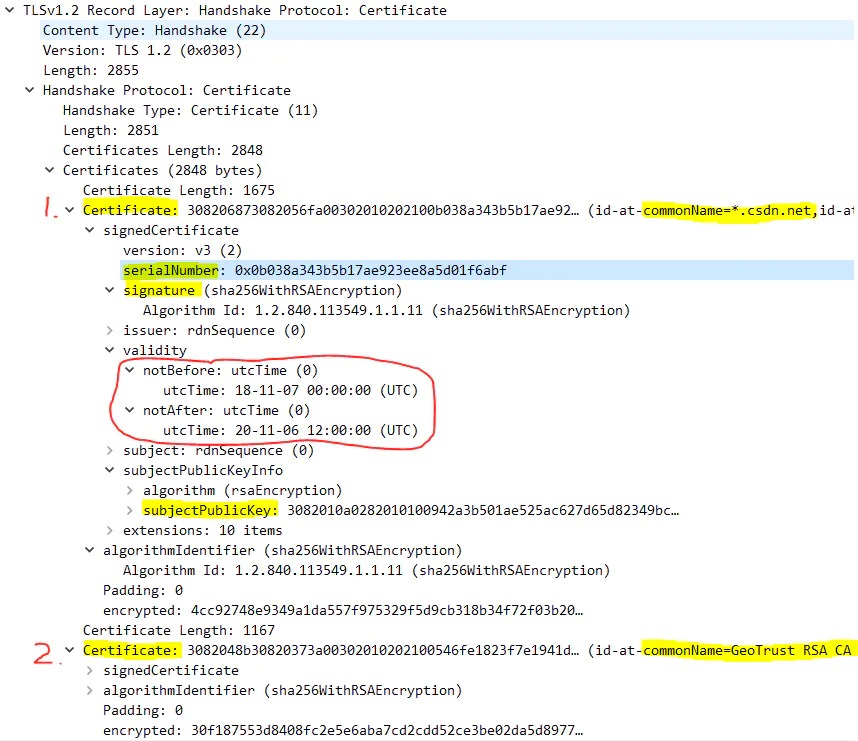Collapse the first Certificate with *.csdn.net
This screenshot has width=858, height=741.
click(69, 210)
